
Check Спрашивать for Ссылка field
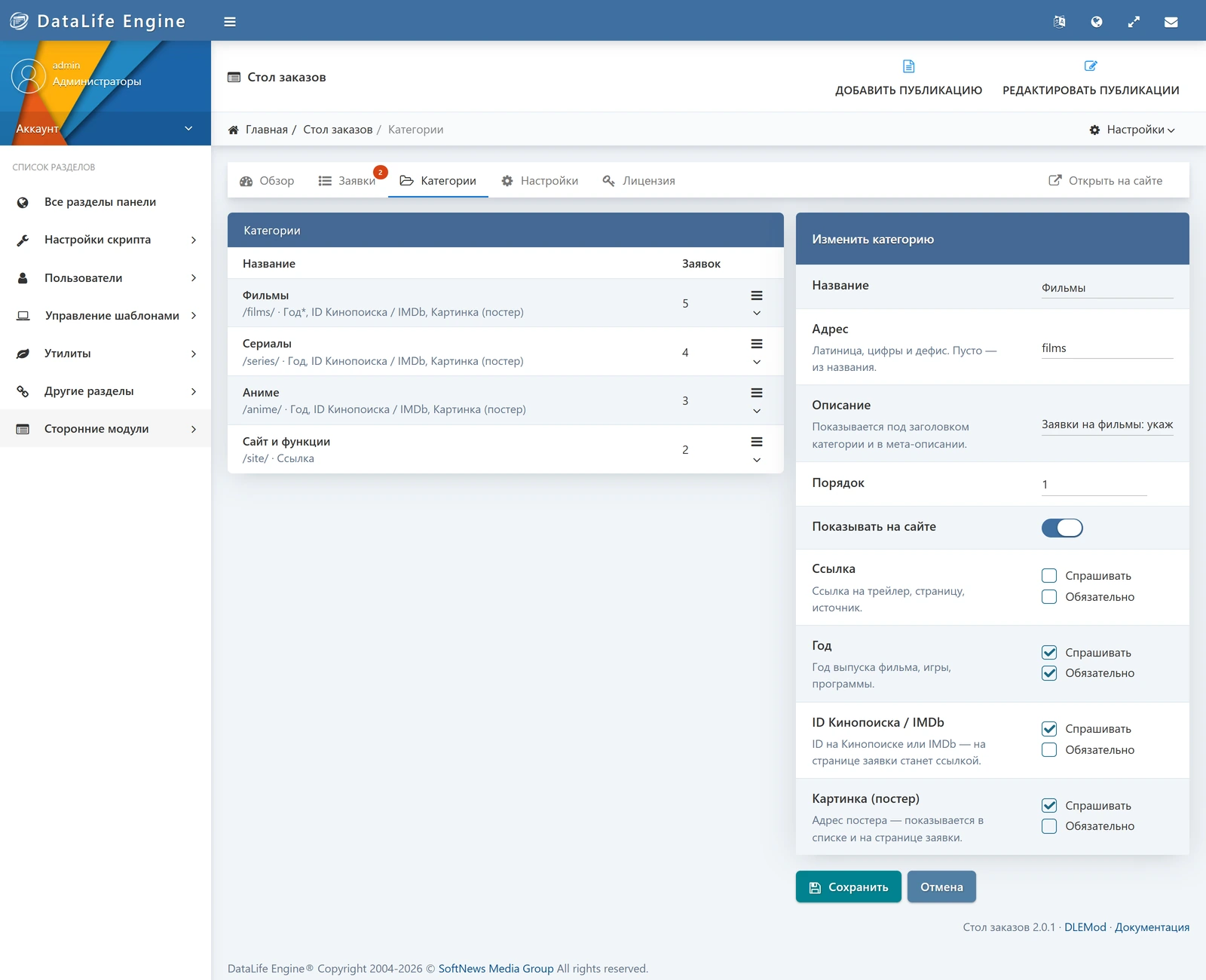(x=1049, y=576)
